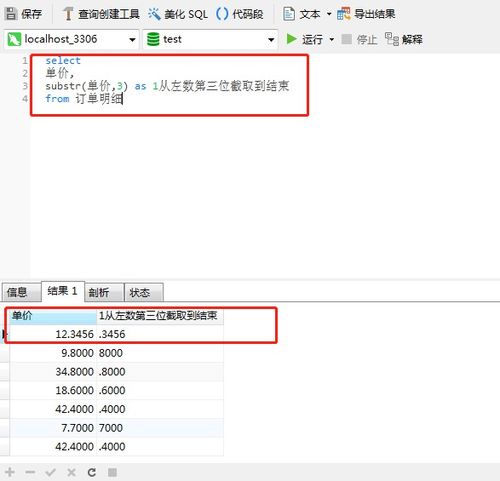This screenshot has height=481, width=500.
Task: Expand the localhost_3306 connection dropdown
Action: 132,40
